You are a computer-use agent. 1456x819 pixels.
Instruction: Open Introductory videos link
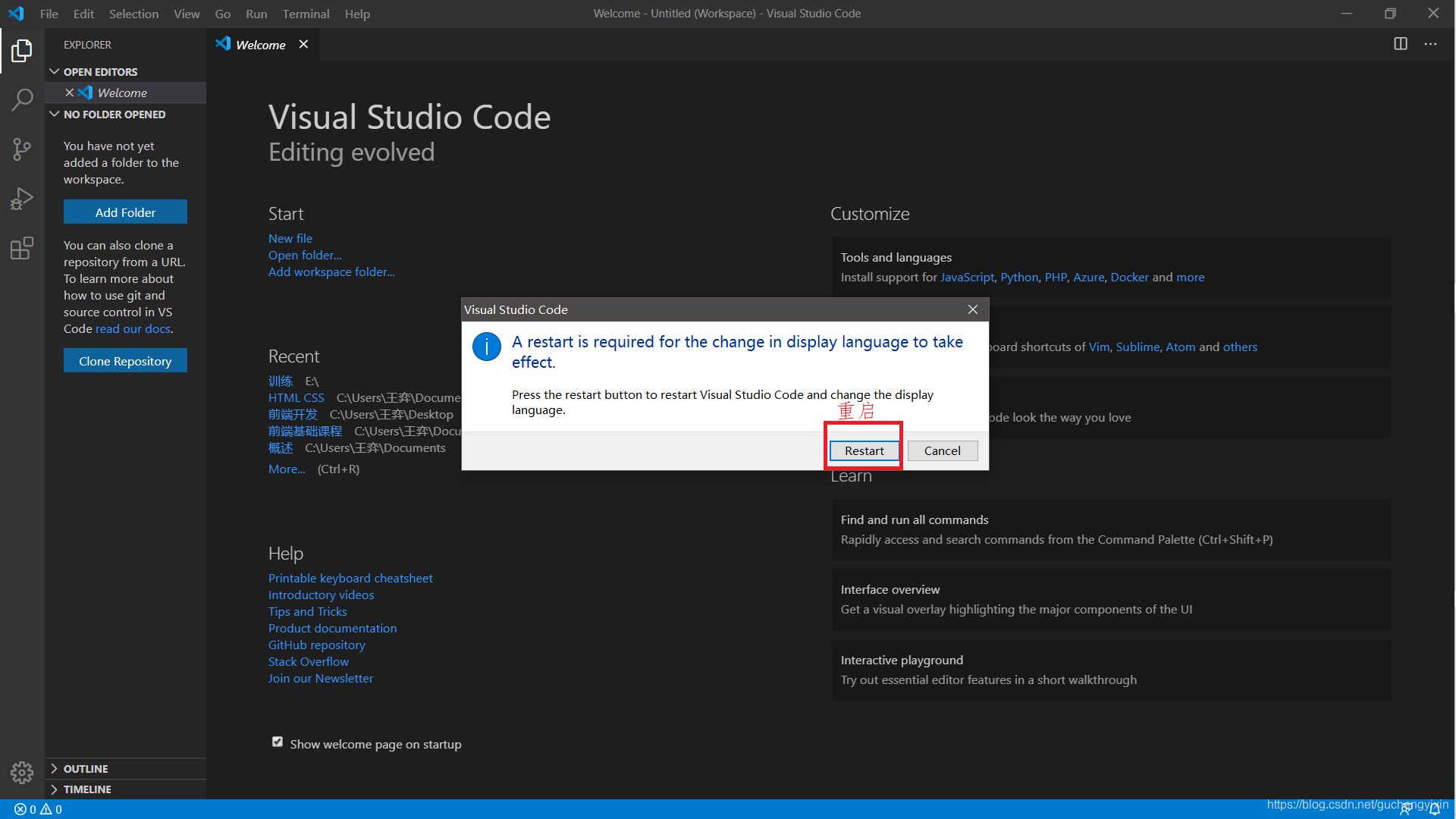point(321,595)
